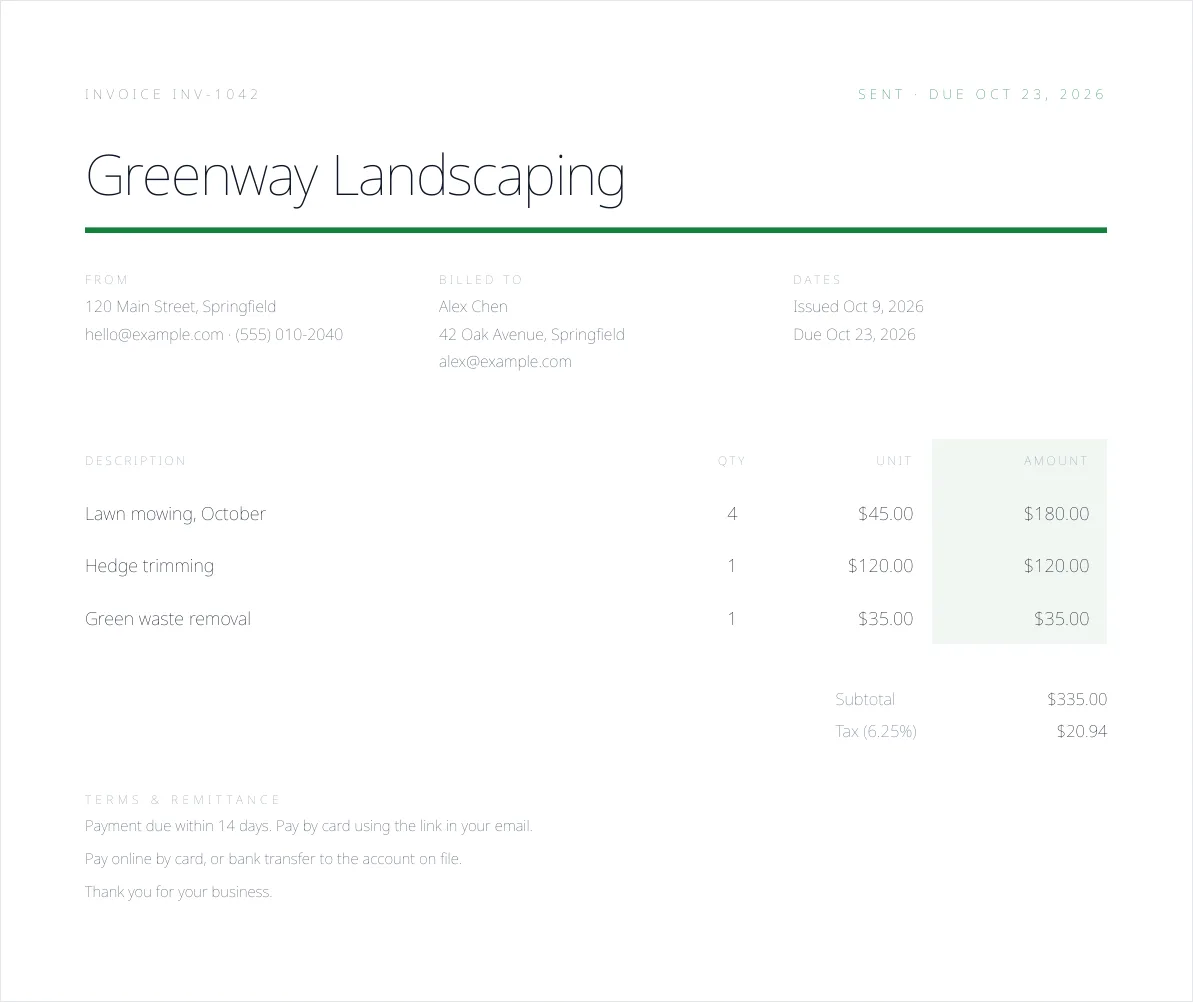Click the DATES section label
The width and height of the screenshot is (1193, 1002).
tap(817, 280)
